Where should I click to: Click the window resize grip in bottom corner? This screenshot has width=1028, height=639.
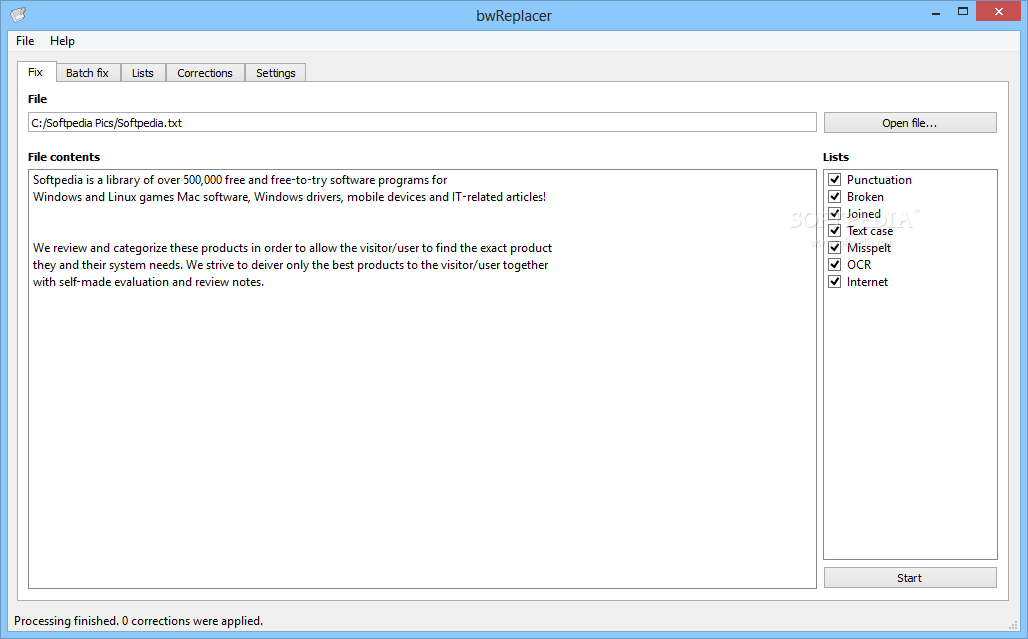click(x=1013, y=625)
